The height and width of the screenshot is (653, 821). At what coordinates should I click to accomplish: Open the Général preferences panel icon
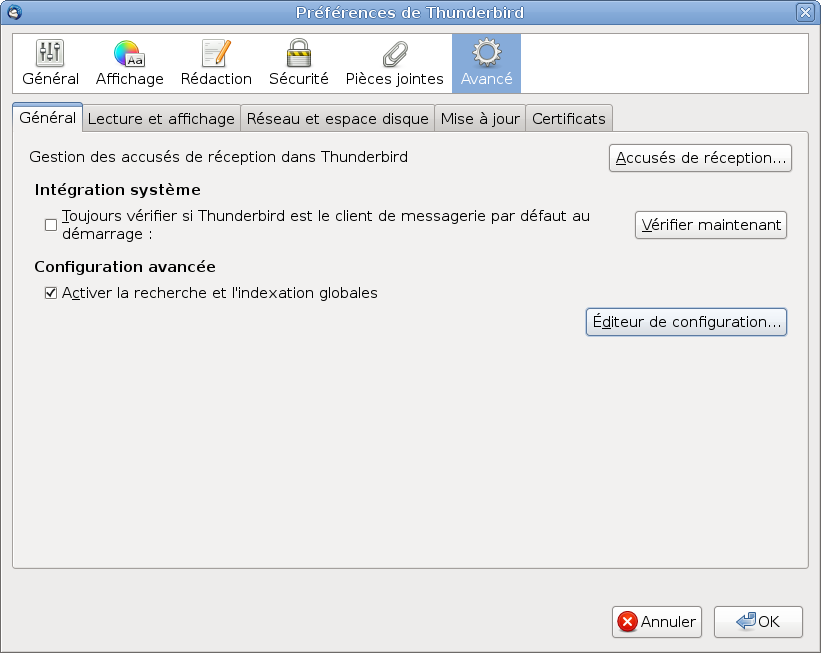pos(50,62)
